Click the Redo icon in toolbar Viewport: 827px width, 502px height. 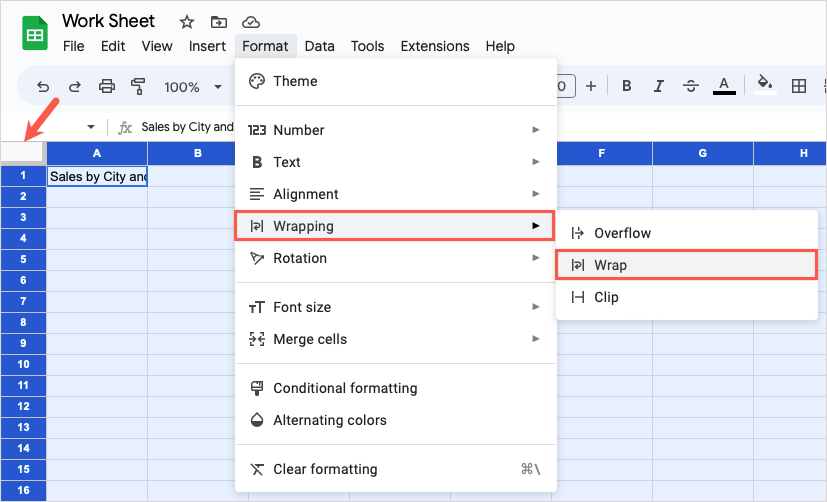point(75,87)
